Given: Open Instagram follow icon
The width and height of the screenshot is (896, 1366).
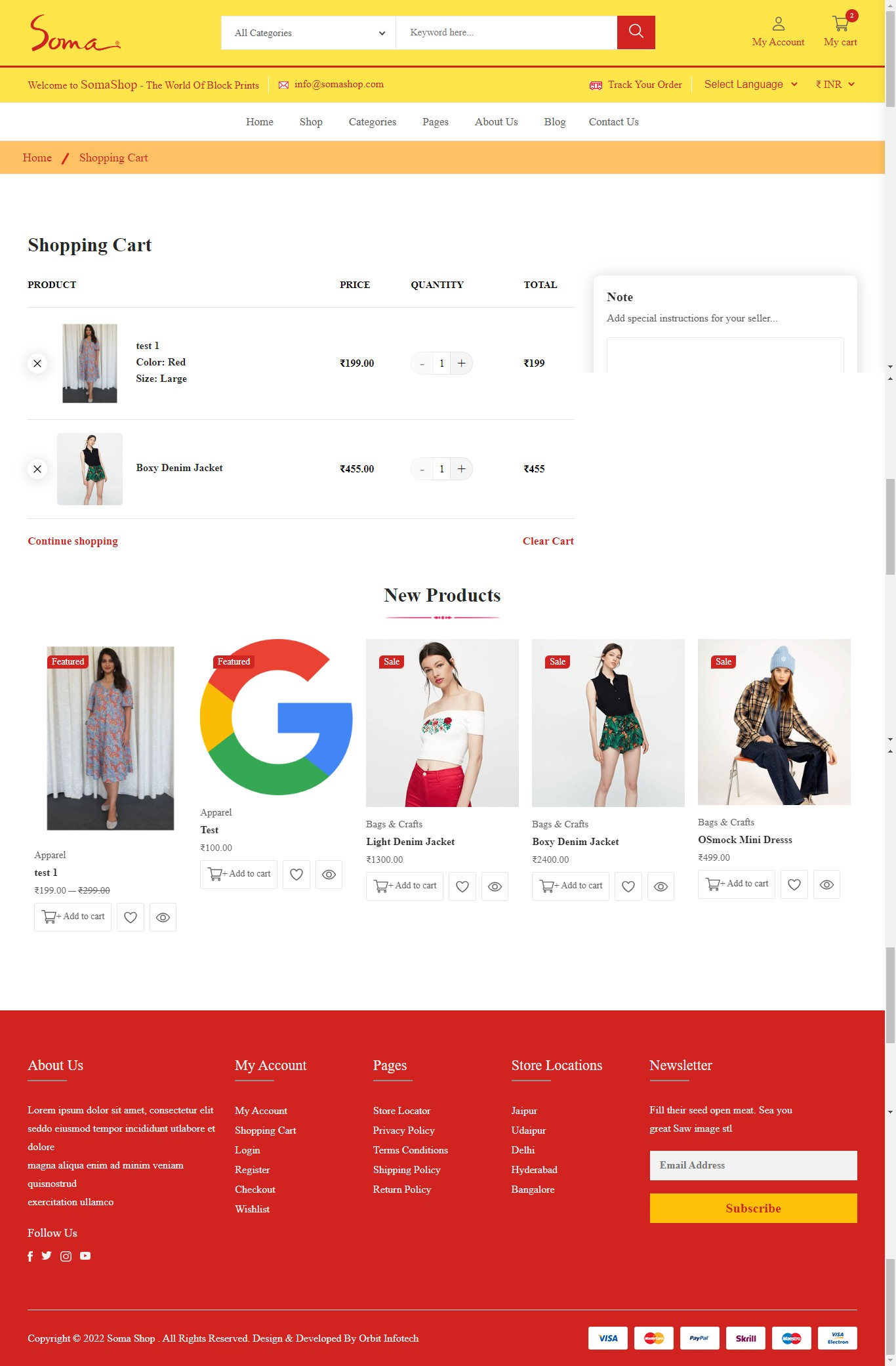Looking at the screenshot, I should coord(66,1256).
